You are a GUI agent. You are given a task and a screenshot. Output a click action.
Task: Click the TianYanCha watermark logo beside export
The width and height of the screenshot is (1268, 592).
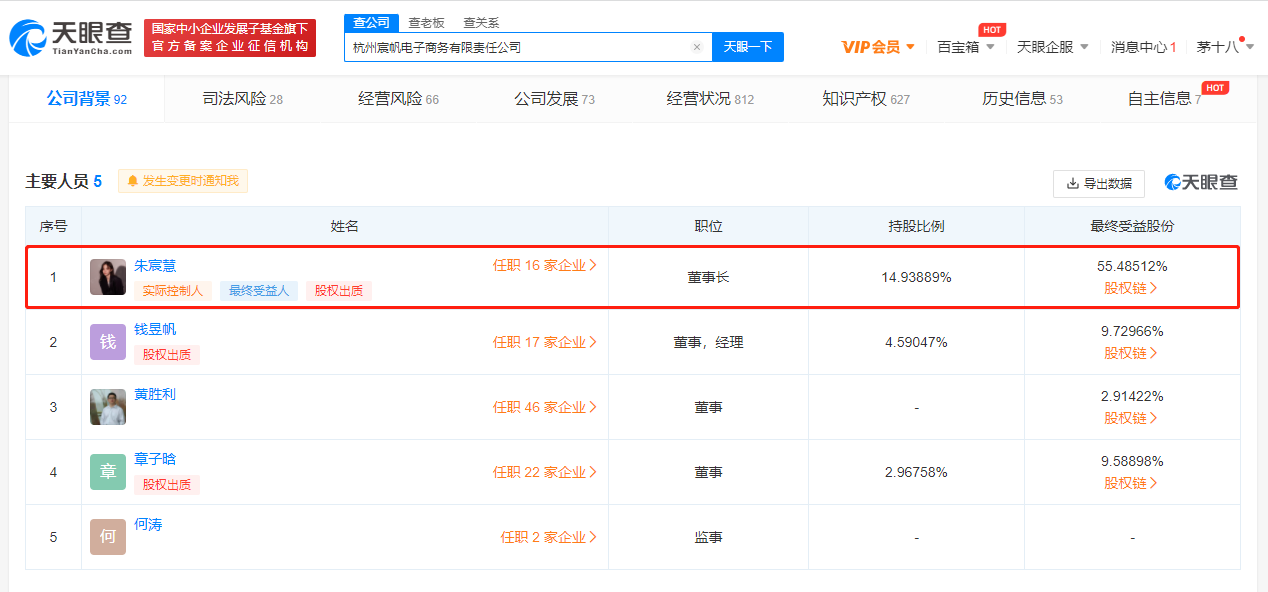tap(1201, 182)
